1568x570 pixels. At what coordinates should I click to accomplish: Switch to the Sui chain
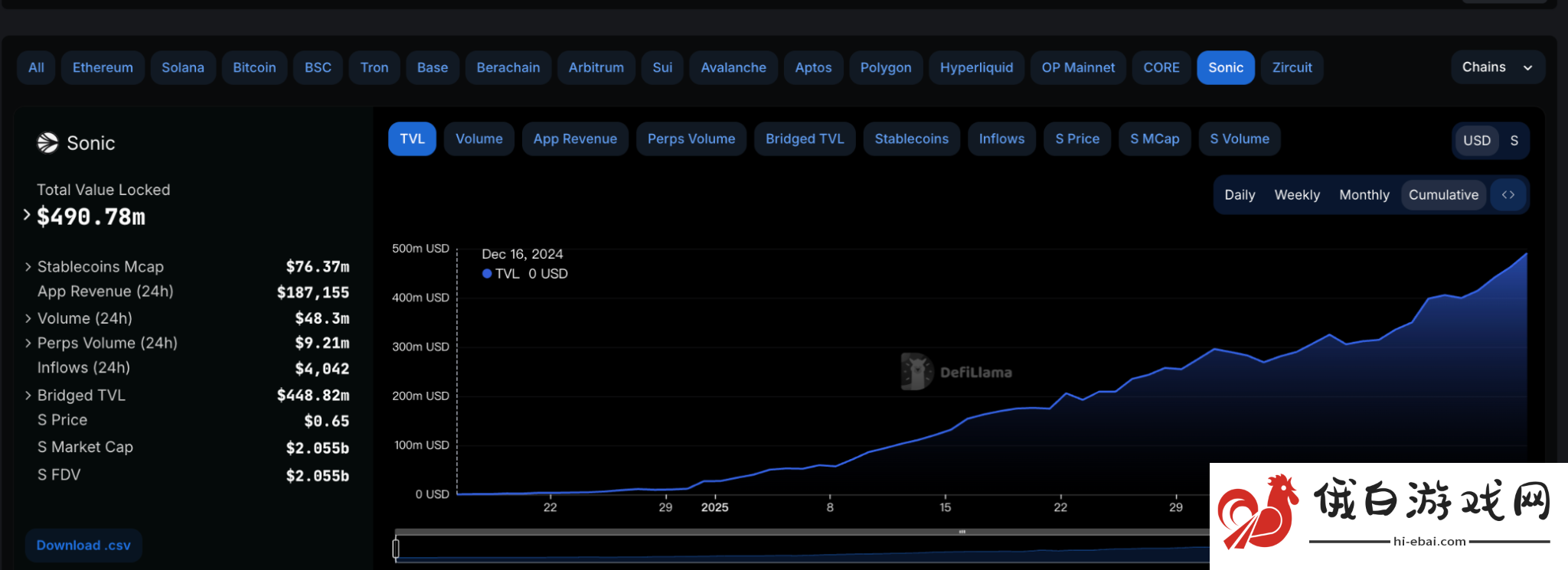(662, 67)
